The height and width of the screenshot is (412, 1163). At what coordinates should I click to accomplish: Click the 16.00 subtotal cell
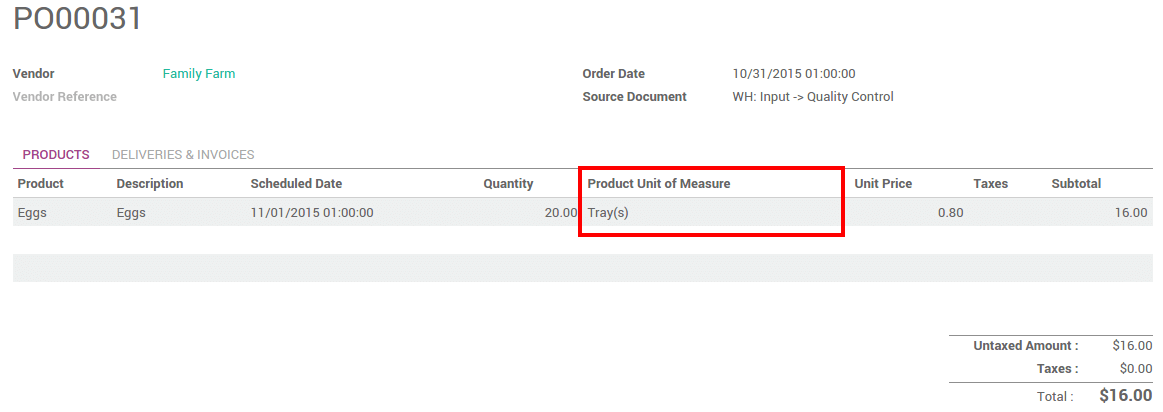point(1132,213)
